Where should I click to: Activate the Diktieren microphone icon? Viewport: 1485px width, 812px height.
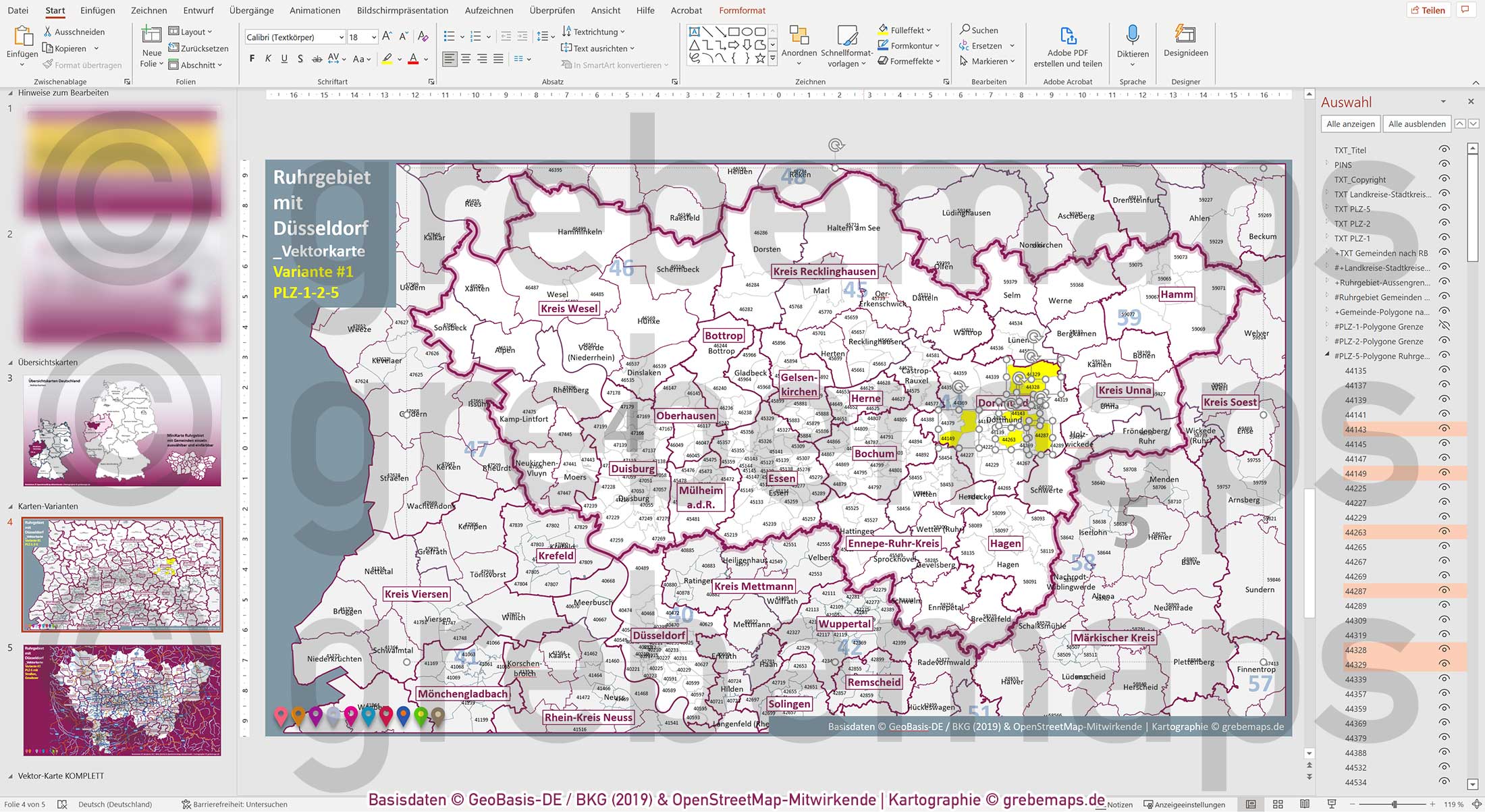click(1133, 35)
